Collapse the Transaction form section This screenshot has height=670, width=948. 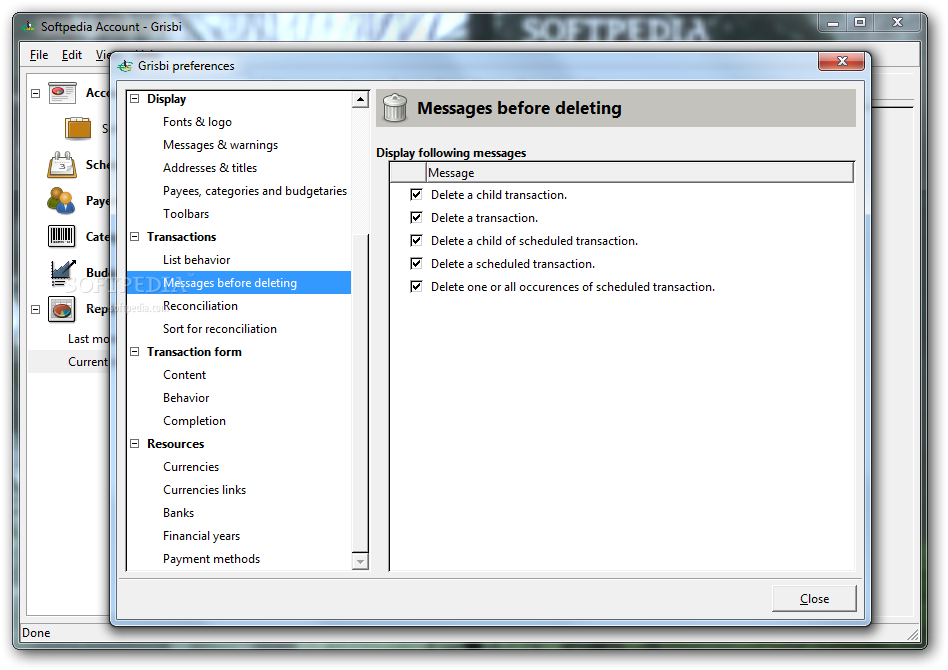click(x=135, y=351)
